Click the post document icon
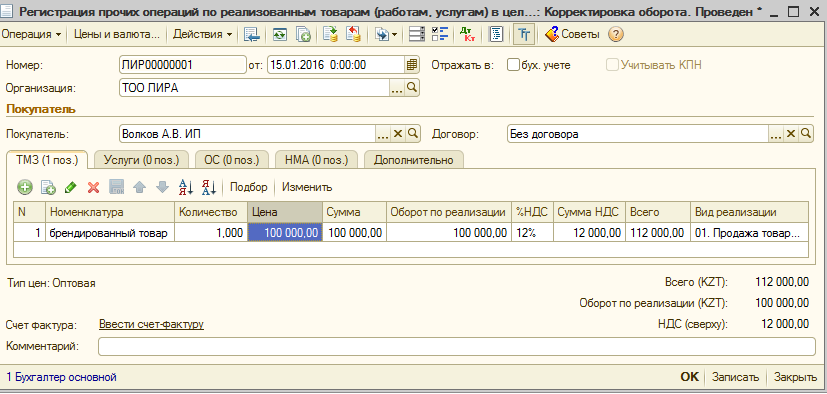Screen dimensions: 827x394 coord(330,35)
